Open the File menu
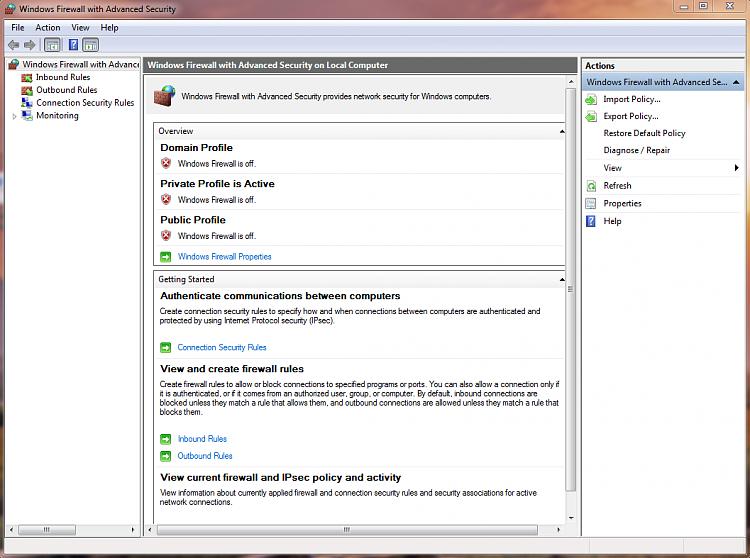Viewport: 750px width, 558px height. 18,28
